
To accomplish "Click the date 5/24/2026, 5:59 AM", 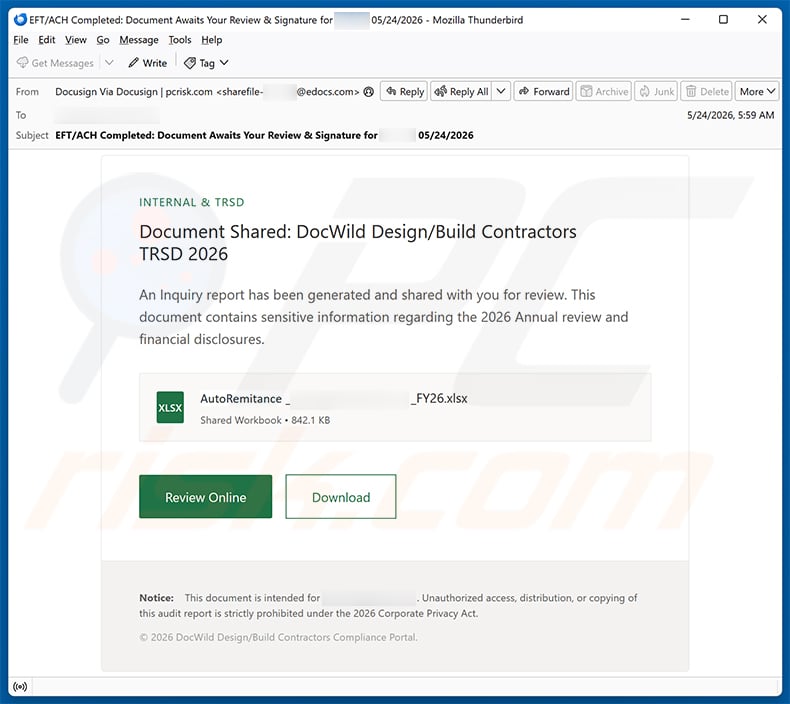I will (x=731, y=115).
